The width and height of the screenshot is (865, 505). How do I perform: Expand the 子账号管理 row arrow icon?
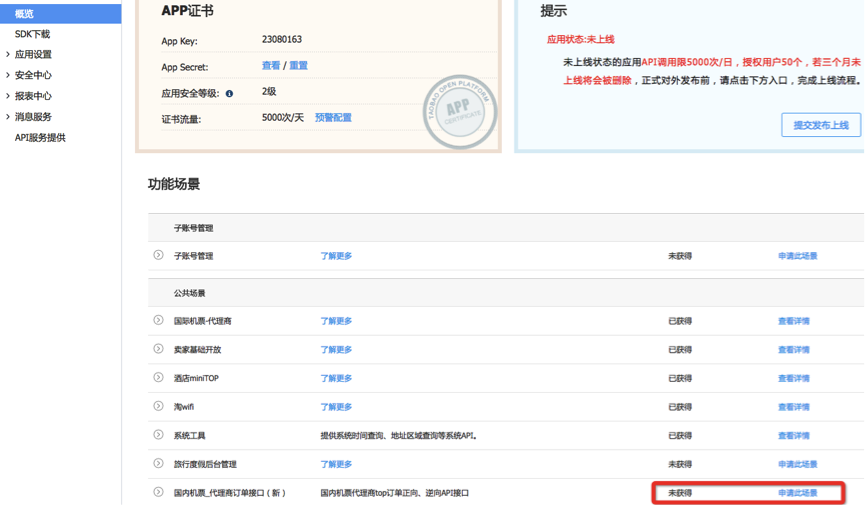pos(158,255)
